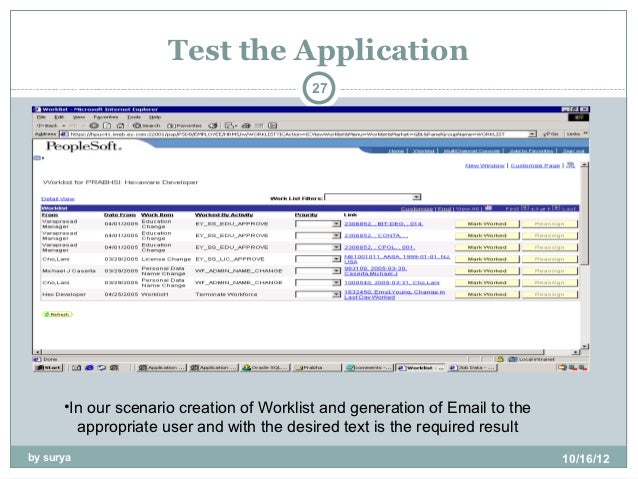The height and width of the screenshot is (479, 638).
Task: Switch to Job Data taskbar window
Action: click(472, 367)
